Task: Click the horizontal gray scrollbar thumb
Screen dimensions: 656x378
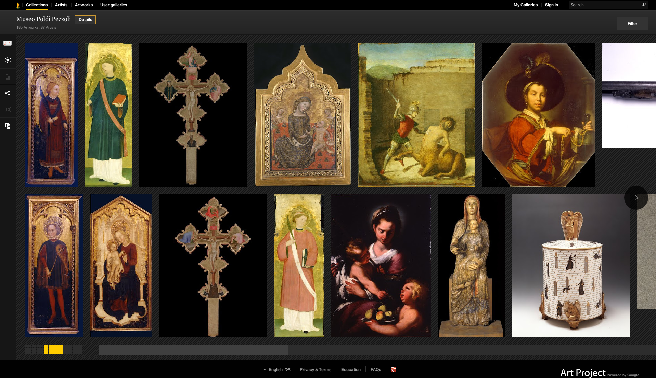Action: pyautogui.click(x=193, y=350)
